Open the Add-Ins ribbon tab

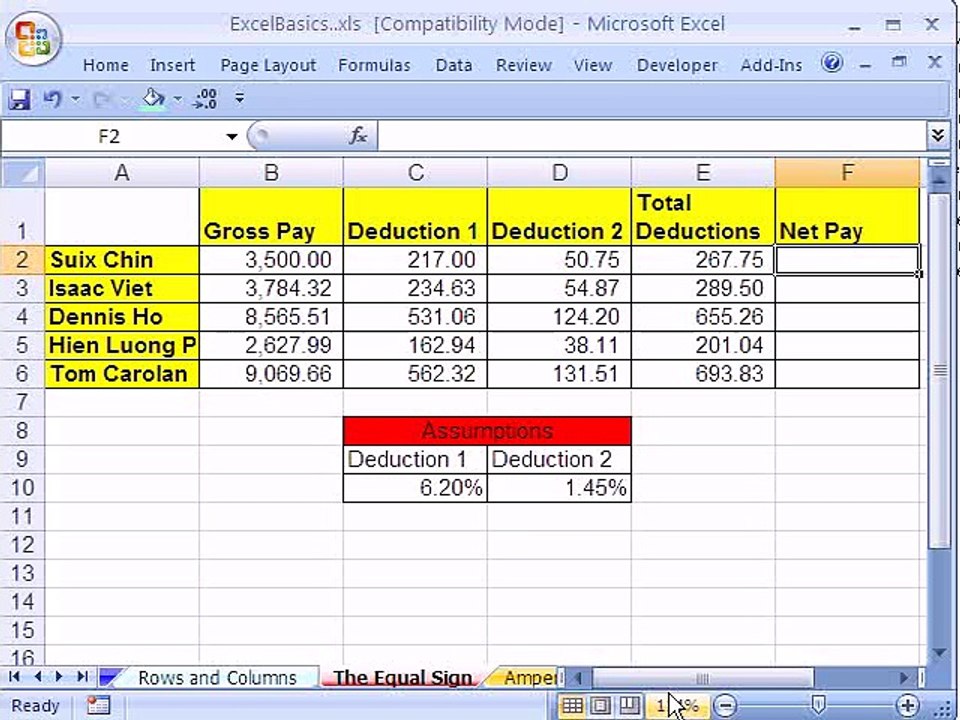[x=771, y=65]
